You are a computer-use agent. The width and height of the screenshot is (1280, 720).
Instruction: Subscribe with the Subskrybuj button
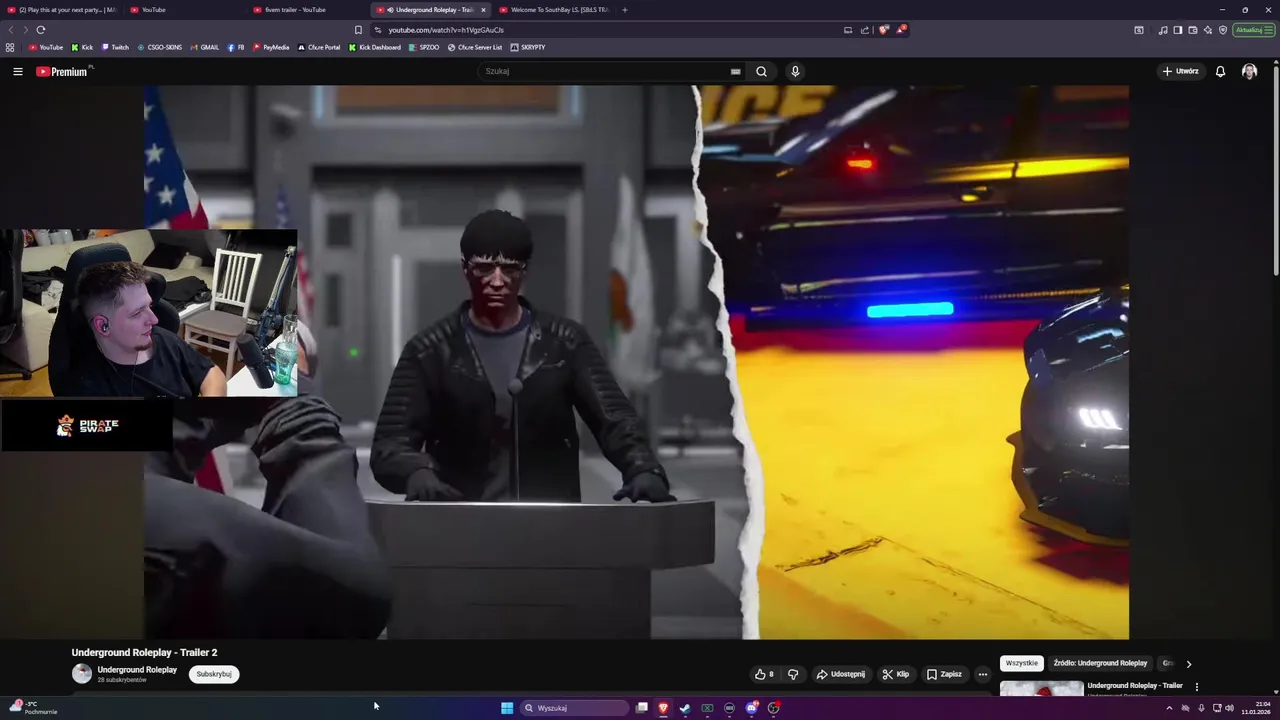pyautogui.click(x=214, y=674)
